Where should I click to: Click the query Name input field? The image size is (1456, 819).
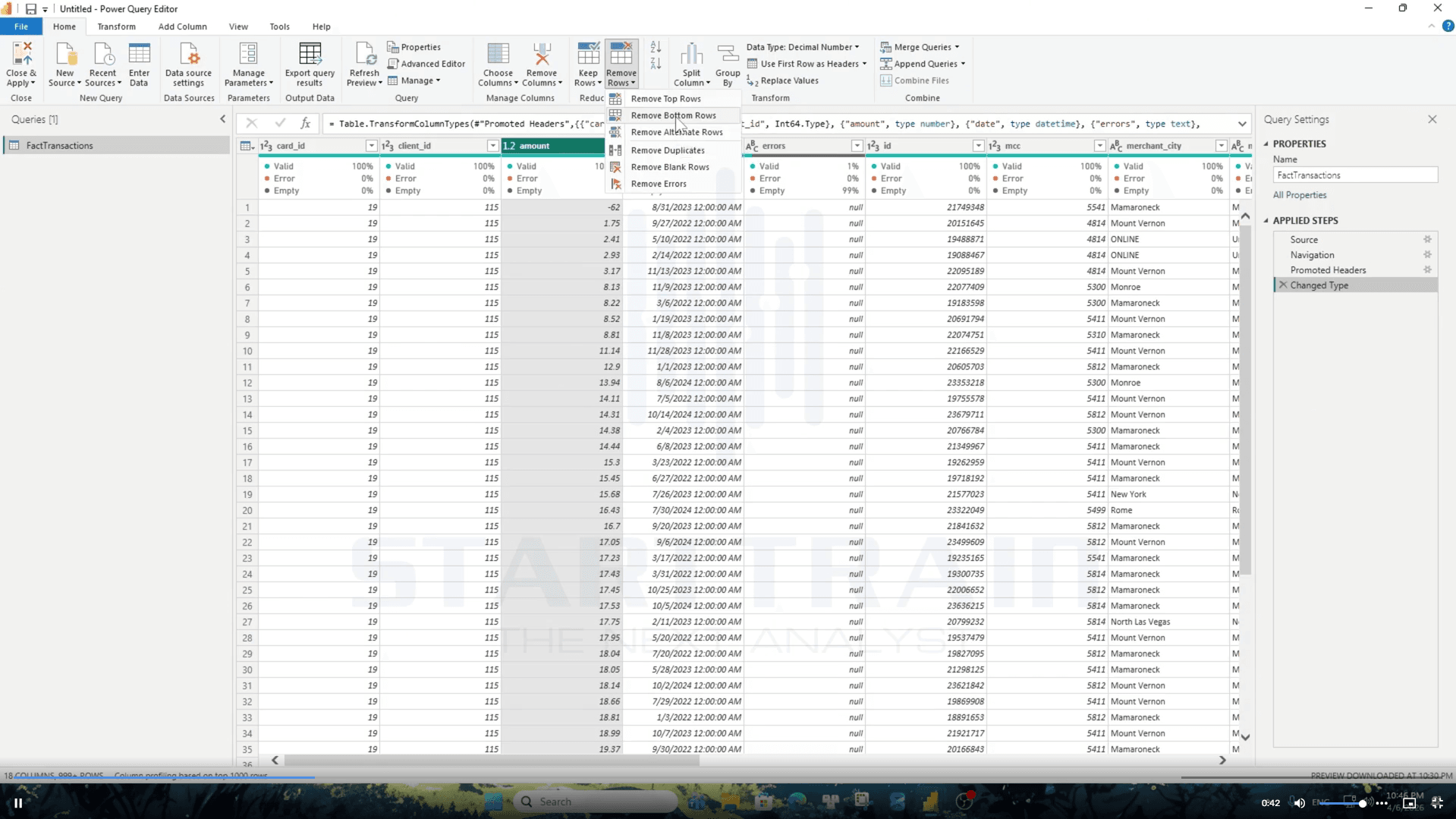[1355, 175]
